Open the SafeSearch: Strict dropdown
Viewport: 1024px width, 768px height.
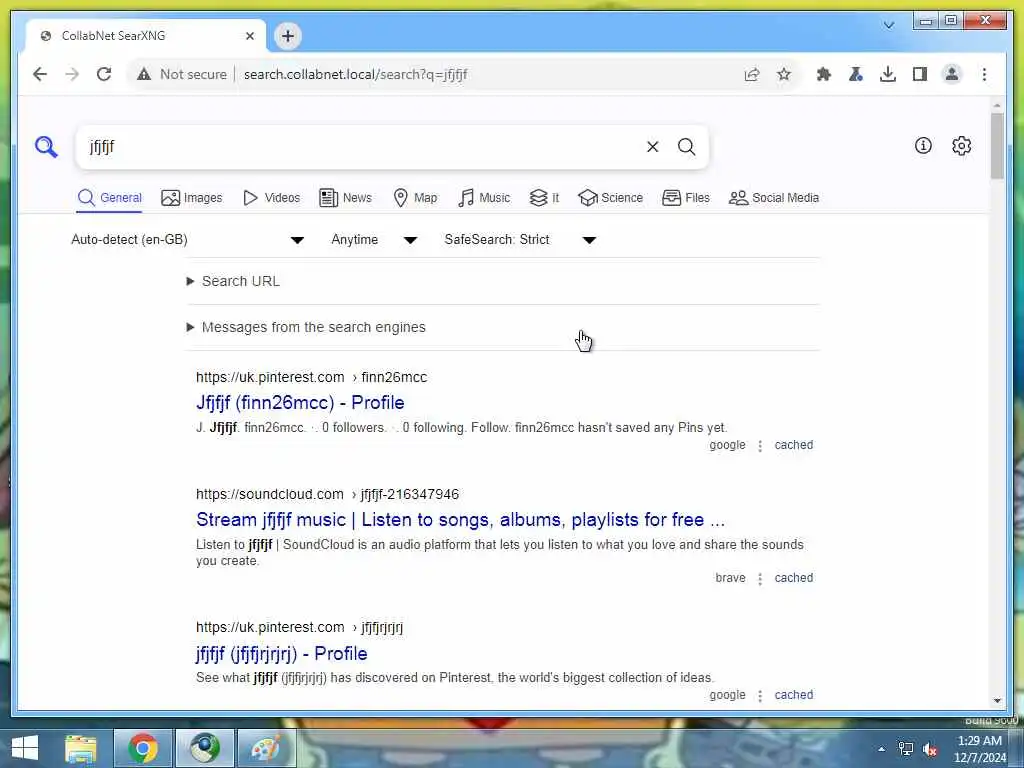(520, 240)
